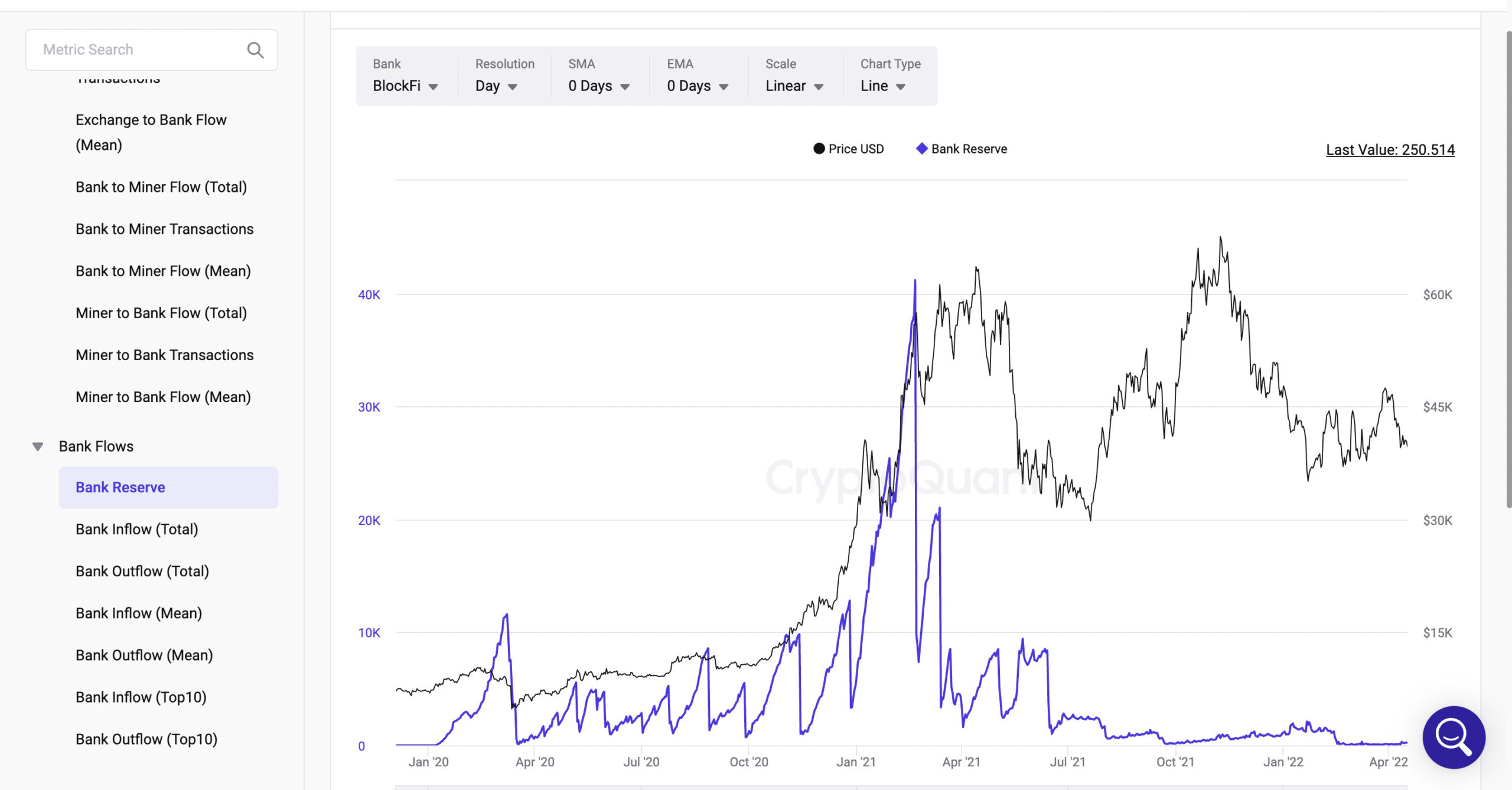1512x790 pixels.
Task: Select Bank Outflow (Top10) metric
Action: pyautogui.click(x=146, y=739)
